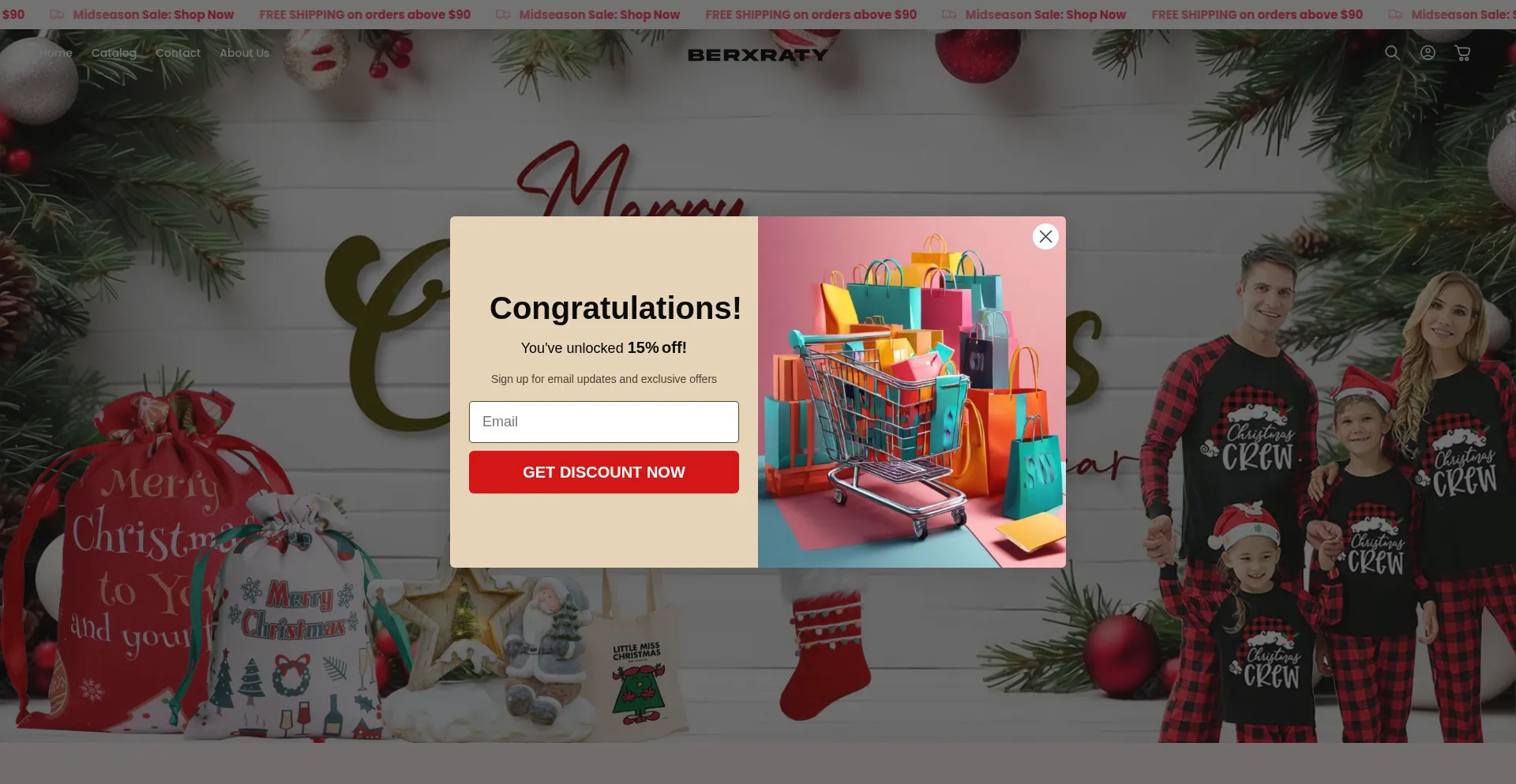This screenshot has width=1516, height=784.
Task: Click the Email input field
Action: pos(604,422)
